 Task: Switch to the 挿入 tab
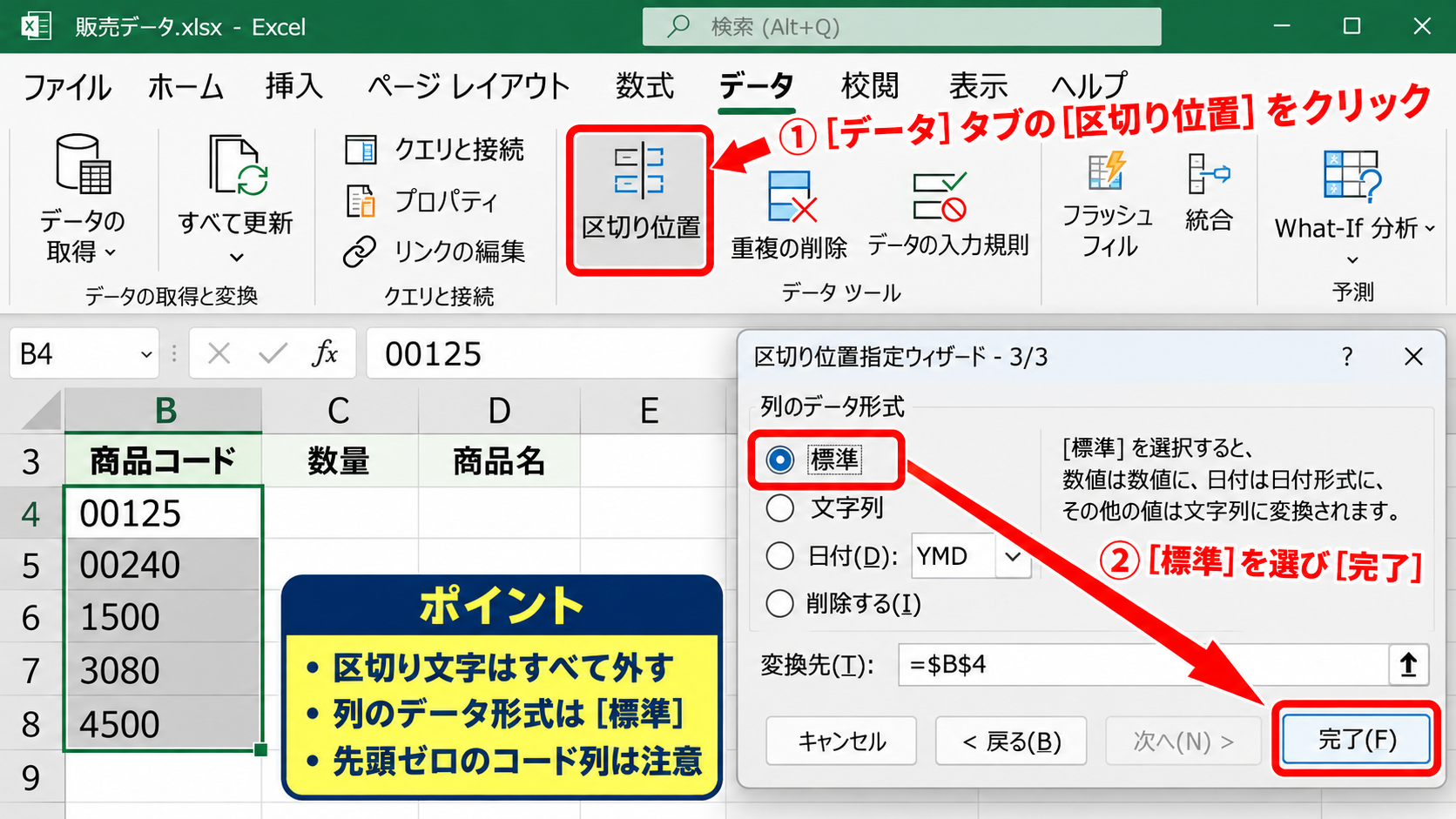[294, 86]
